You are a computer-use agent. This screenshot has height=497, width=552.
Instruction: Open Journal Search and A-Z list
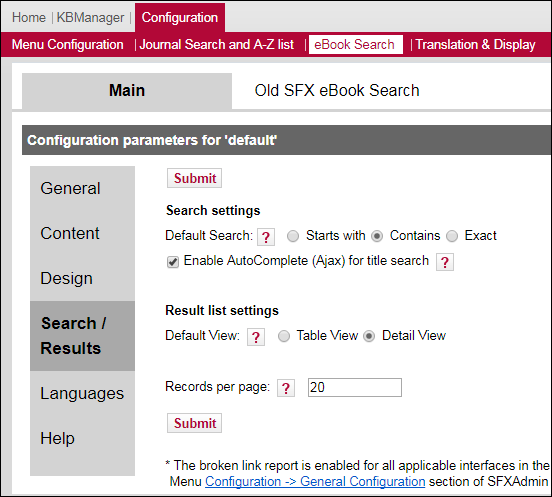(x=217, y=45)
